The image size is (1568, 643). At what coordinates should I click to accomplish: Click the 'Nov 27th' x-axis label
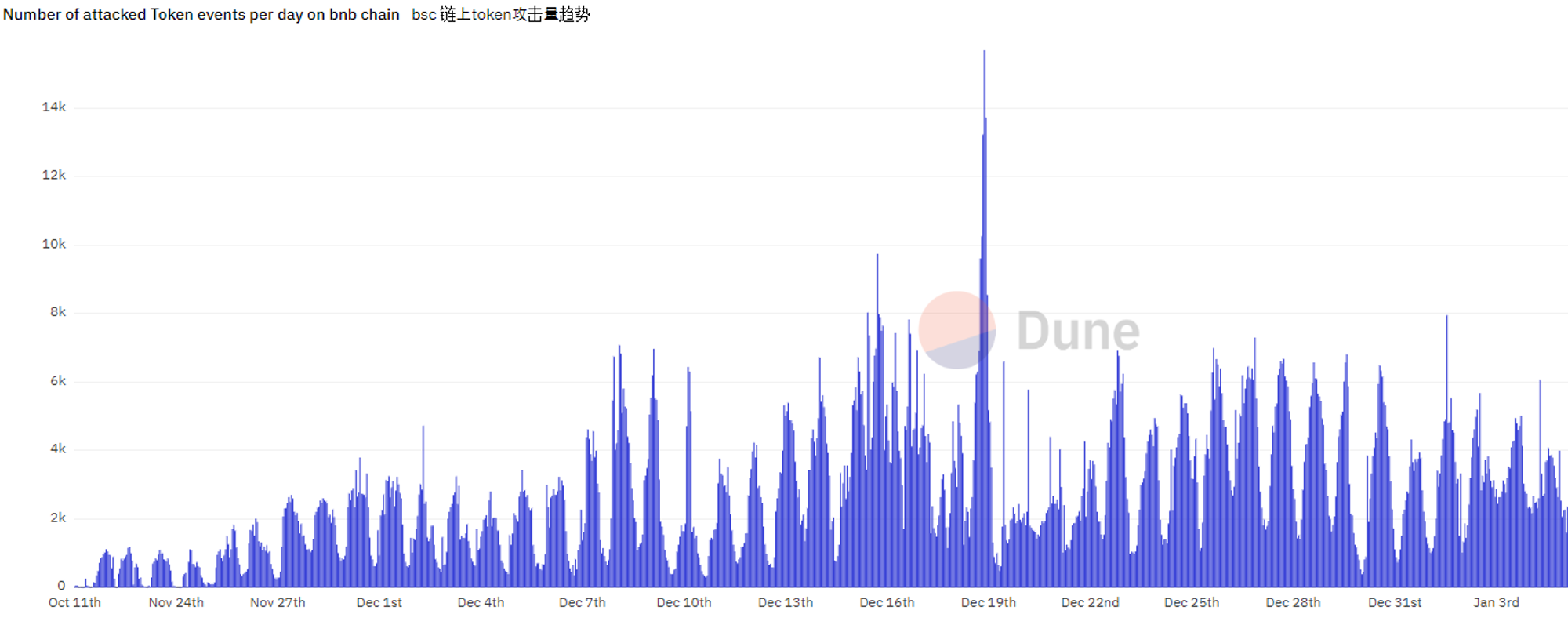(278, 603)
